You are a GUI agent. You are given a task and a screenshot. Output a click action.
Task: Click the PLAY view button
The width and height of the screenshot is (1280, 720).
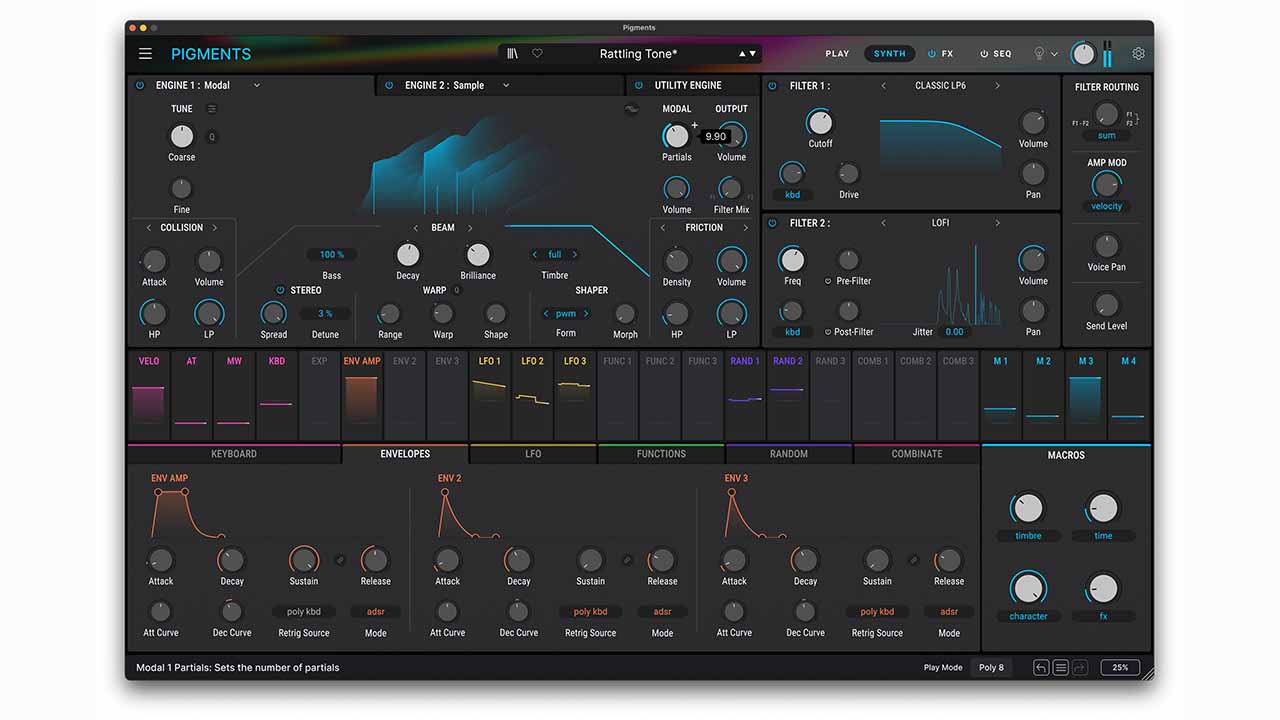[x=837, y=54]
